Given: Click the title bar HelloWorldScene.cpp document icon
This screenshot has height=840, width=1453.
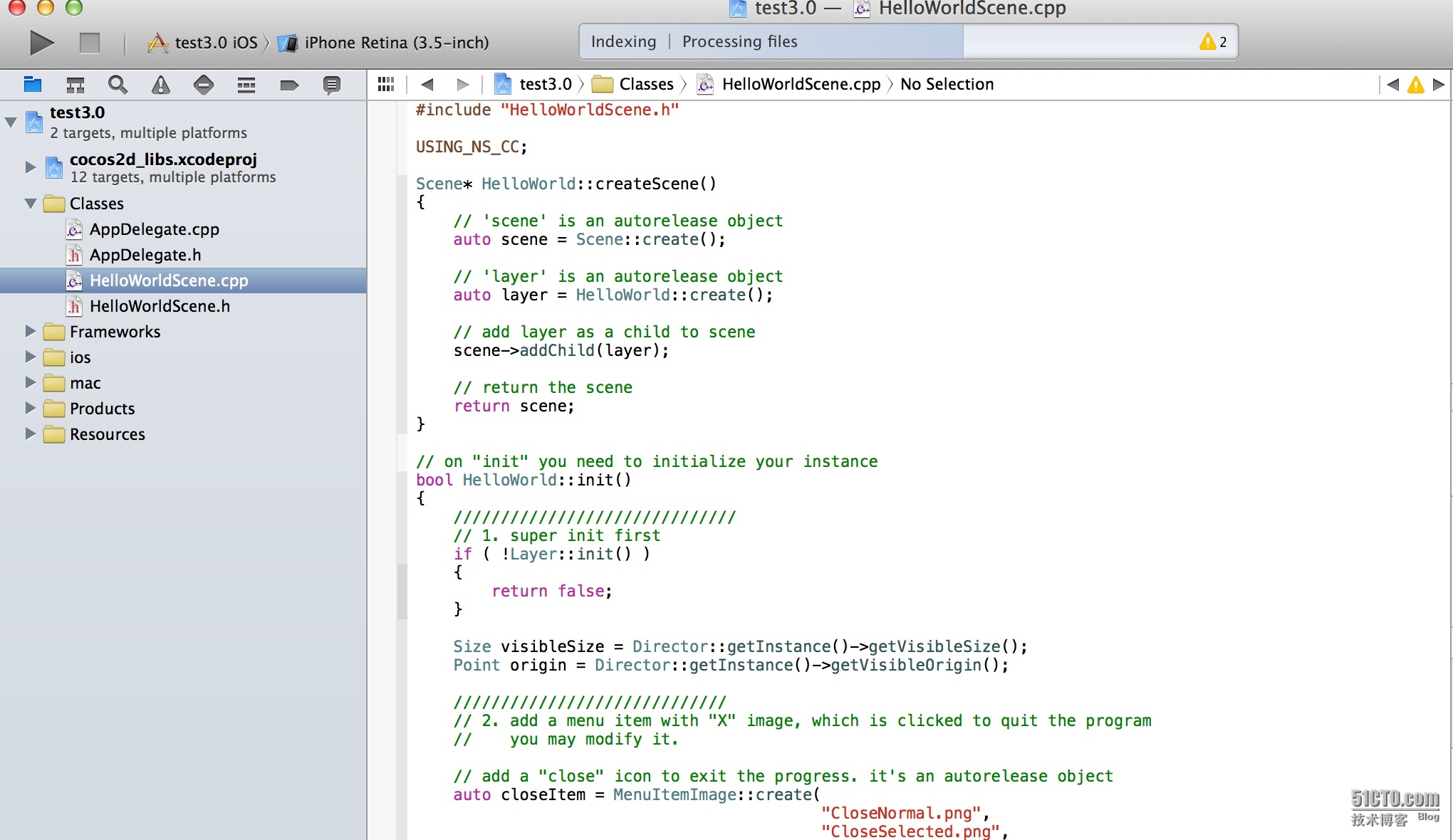Looking at the screenshot, I should point(862,9).
